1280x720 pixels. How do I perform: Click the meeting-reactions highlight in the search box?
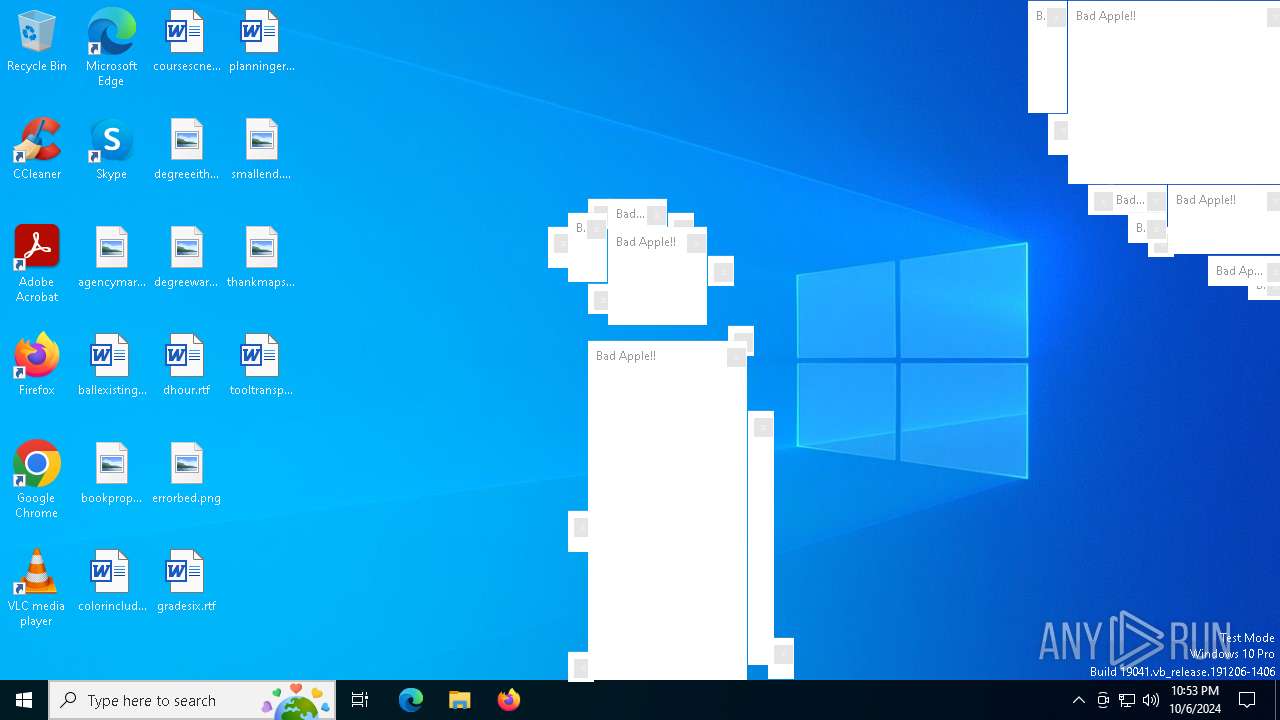point(296,700)
